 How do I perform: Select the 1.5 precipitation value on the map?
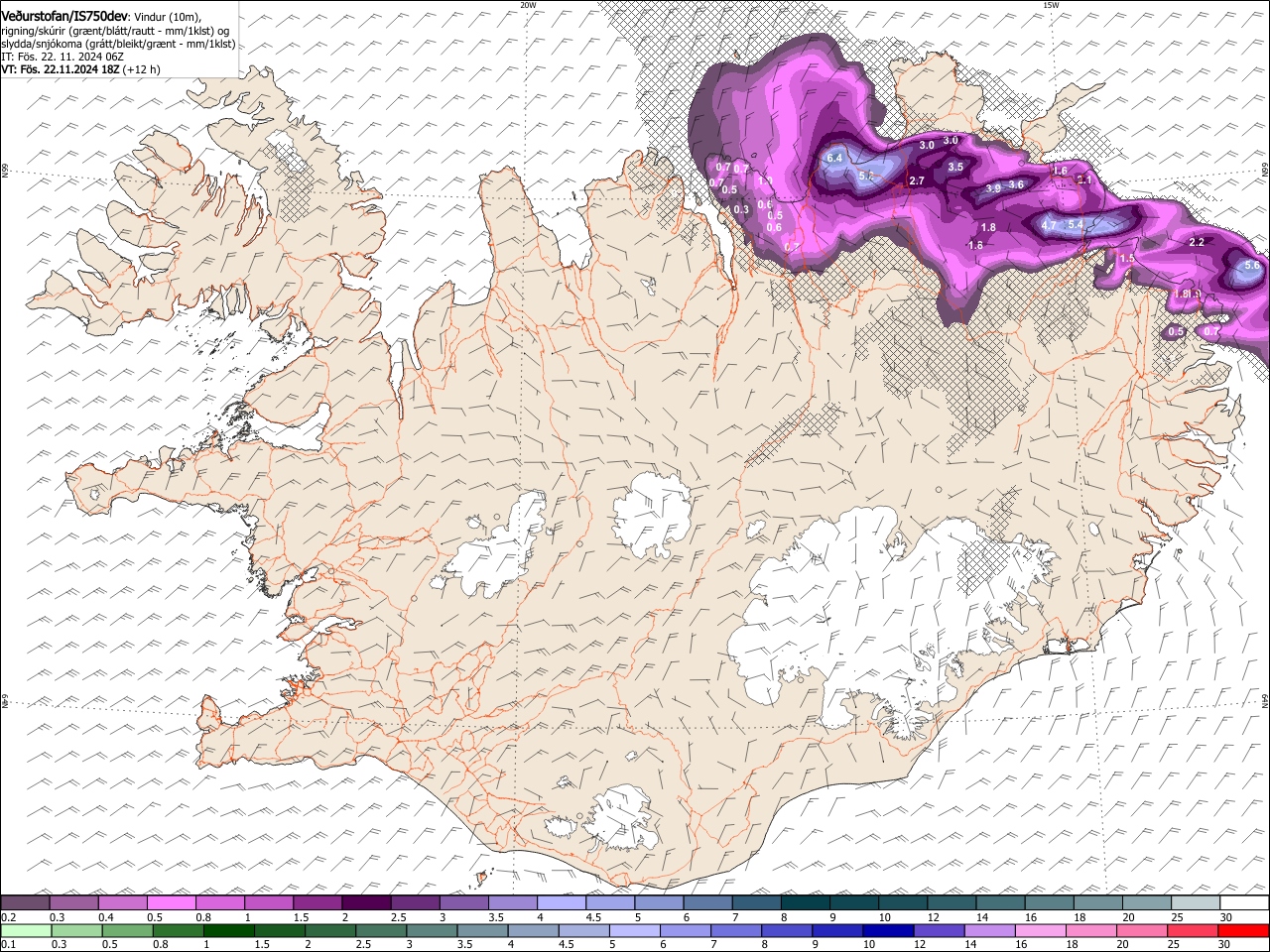[1127, 258]
